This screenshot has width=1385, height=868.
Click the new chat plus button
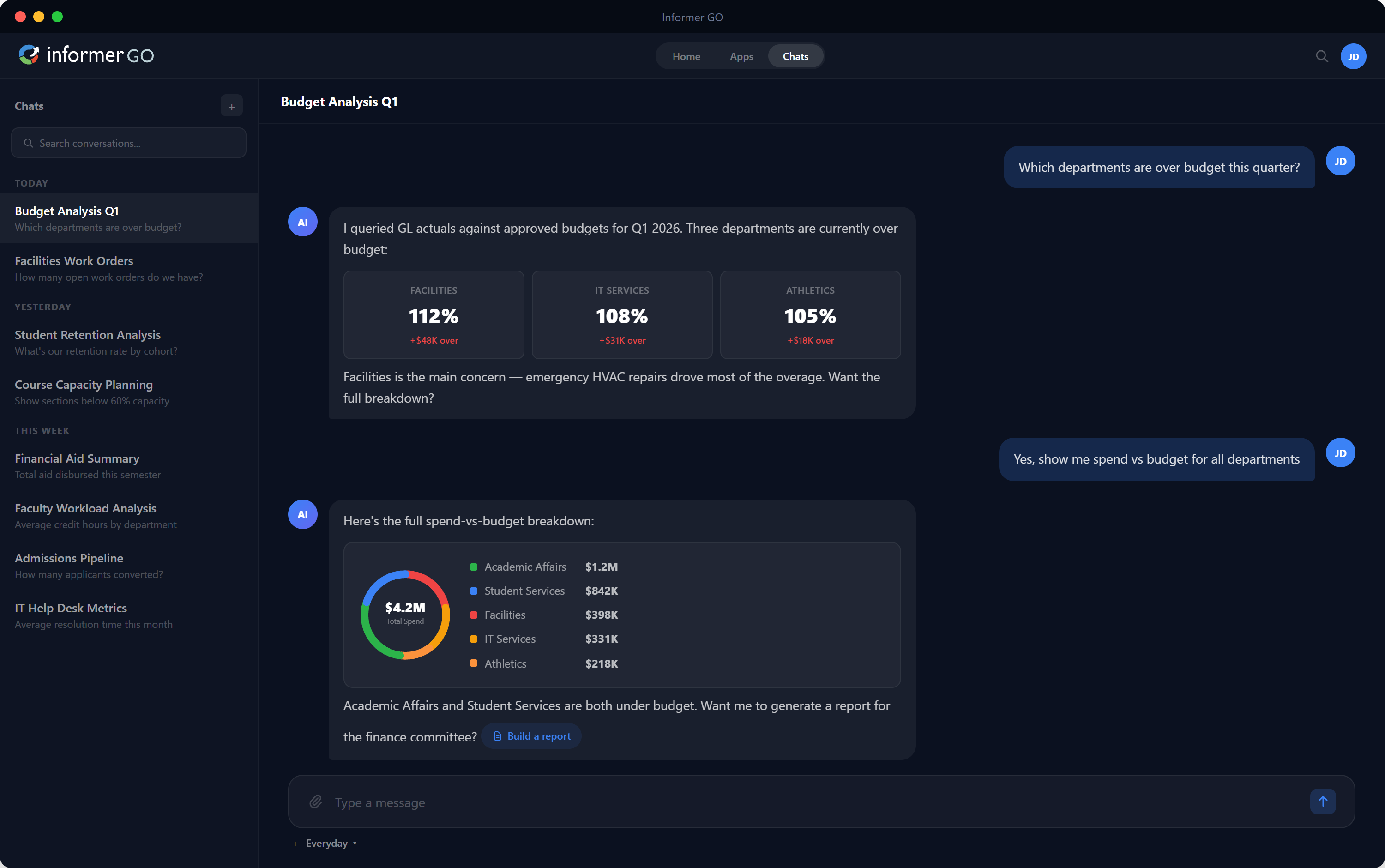[x=231, y=106]
